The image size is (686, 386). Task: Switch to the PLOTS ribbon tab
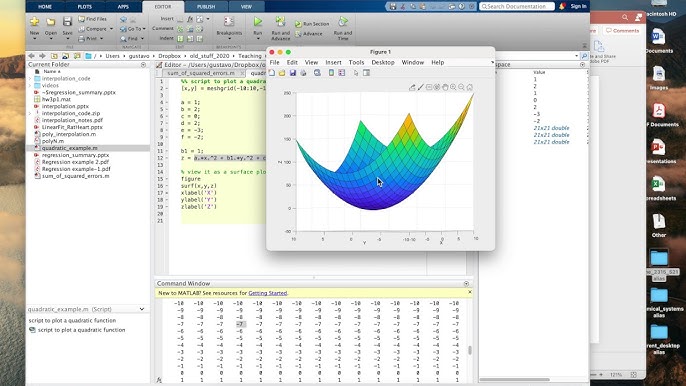tap(84, 7)
